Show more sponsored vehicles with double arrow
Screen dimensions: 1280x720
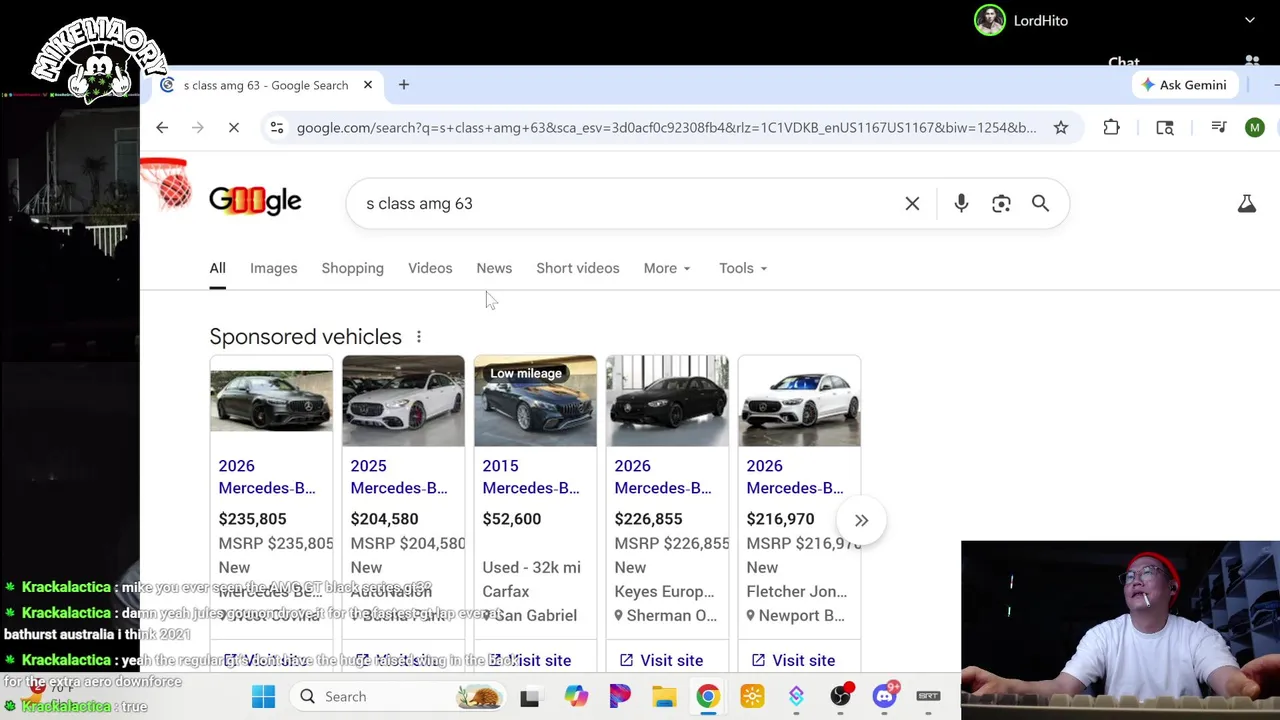tap(862, 520)
